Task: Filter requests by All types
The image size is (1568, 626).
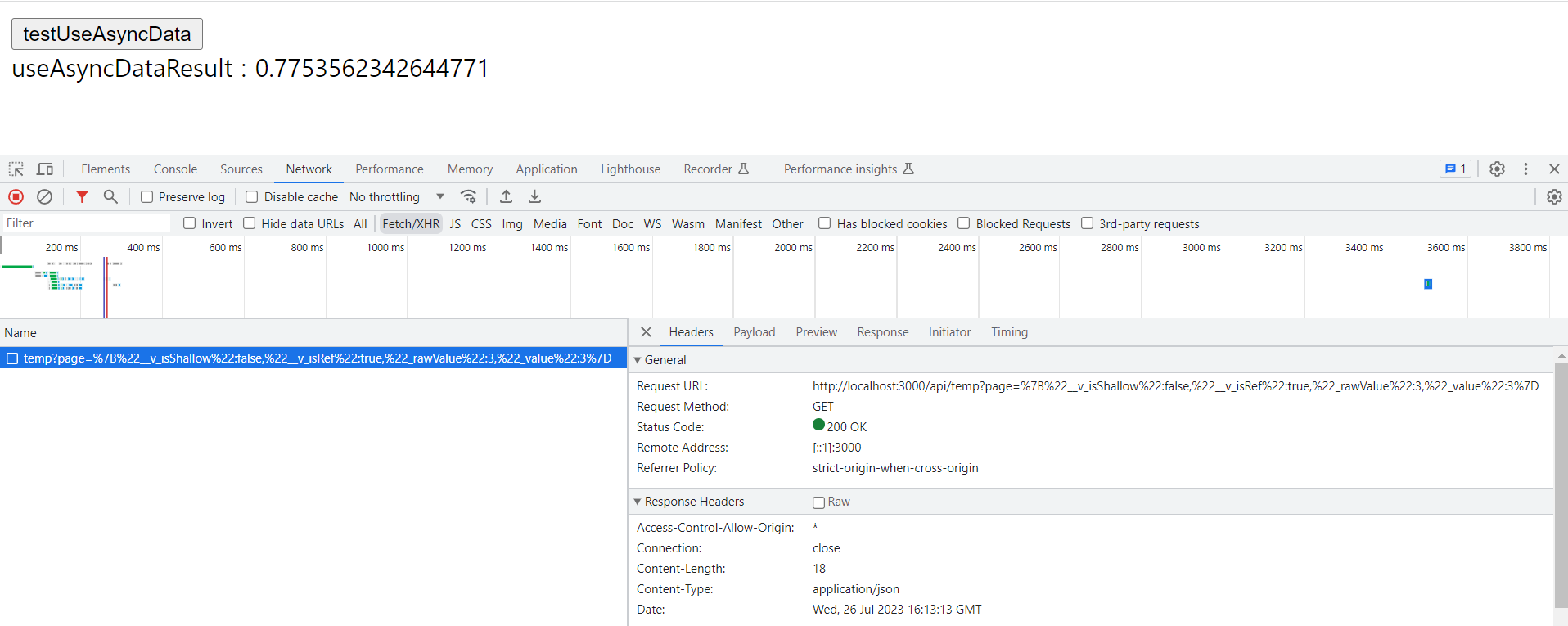Action: coord(360,223)
